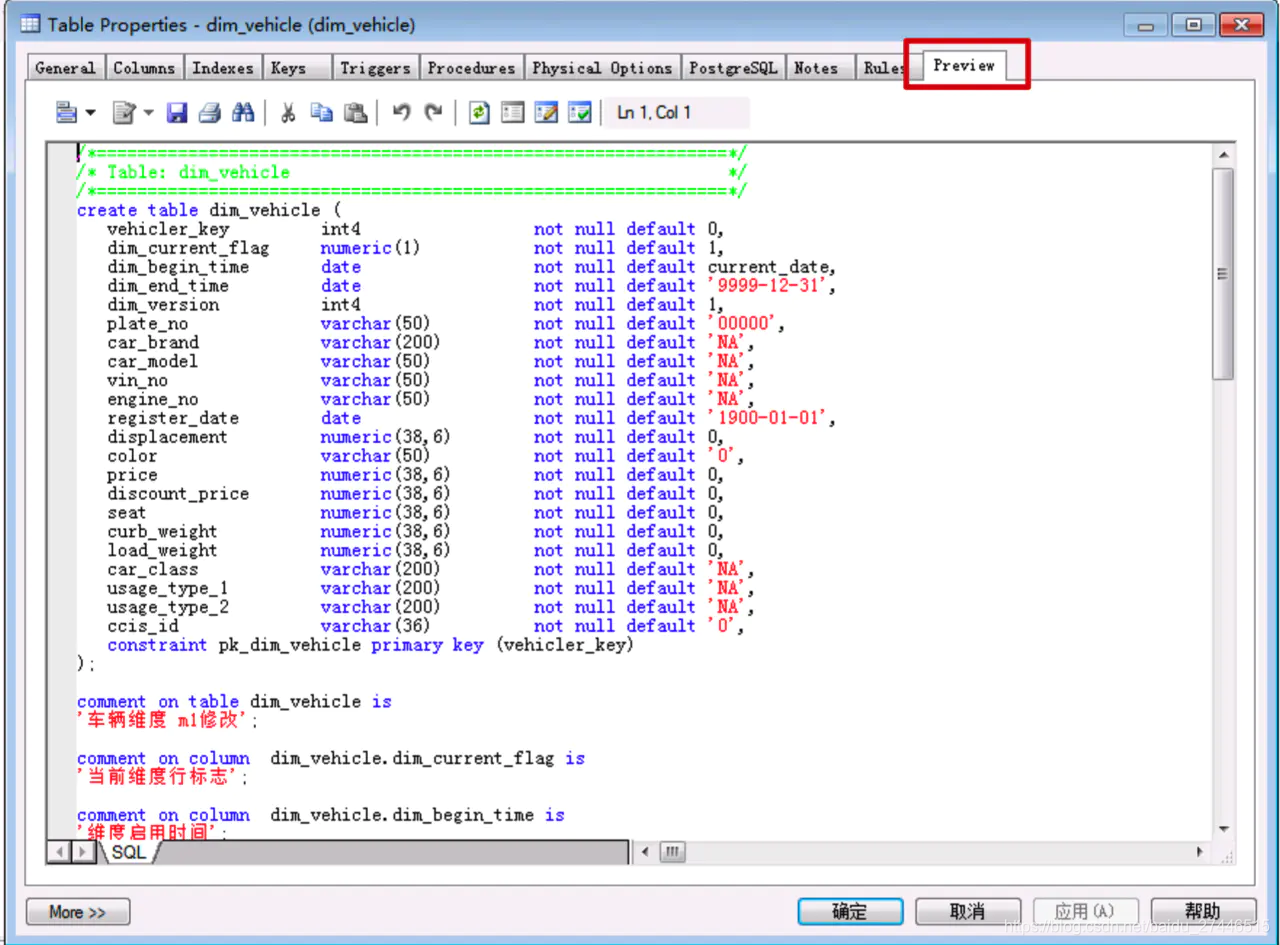Screen dimensions: 1280x945
Task: Click the horizontal scrollbar thumb
Action: click(673, 852)
